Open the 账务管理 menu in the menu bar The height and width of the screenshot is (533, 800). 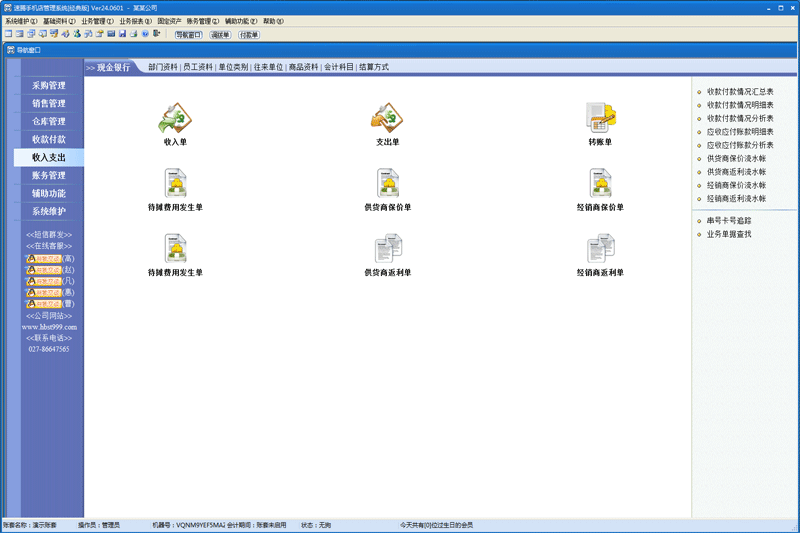click(x=203, y=21)
